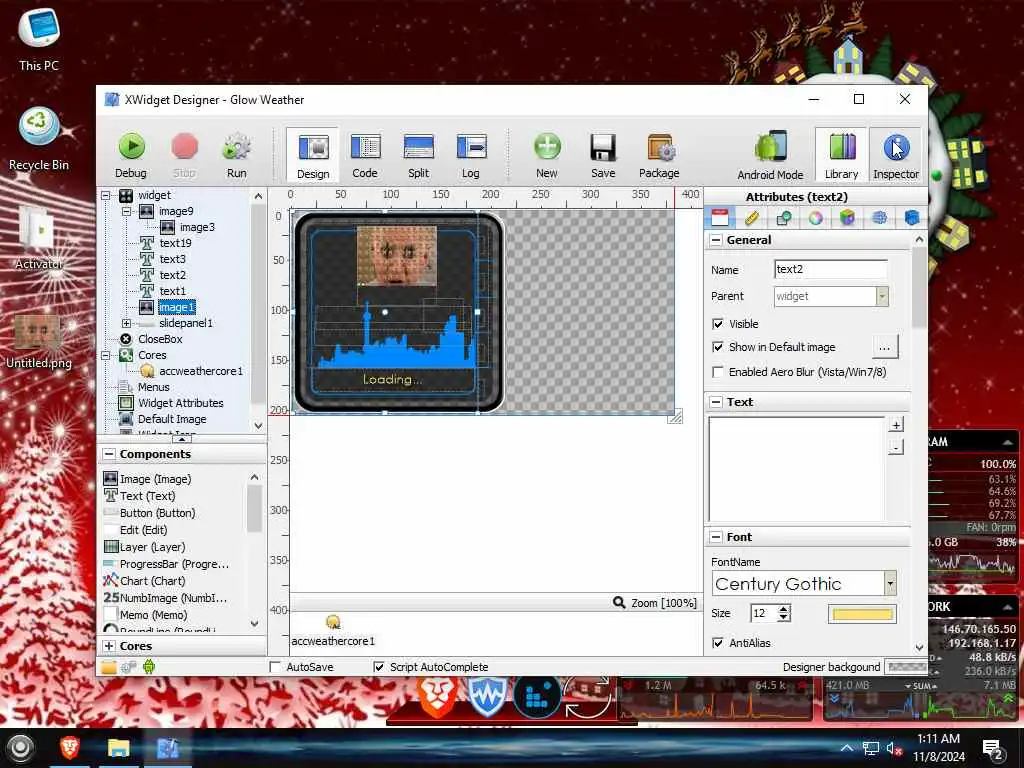
Task: Open the Package tool
Action: click(x=659, y=155)
